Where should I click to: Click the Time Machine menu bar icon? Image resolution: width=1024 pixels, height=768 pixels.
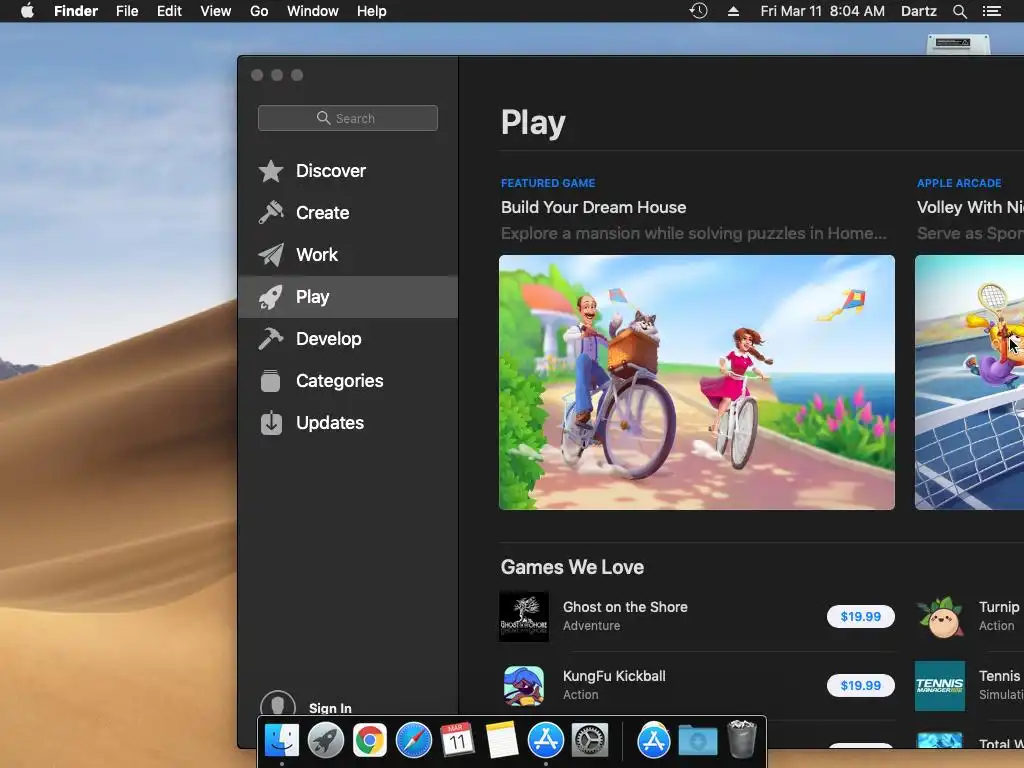point(698,11)
